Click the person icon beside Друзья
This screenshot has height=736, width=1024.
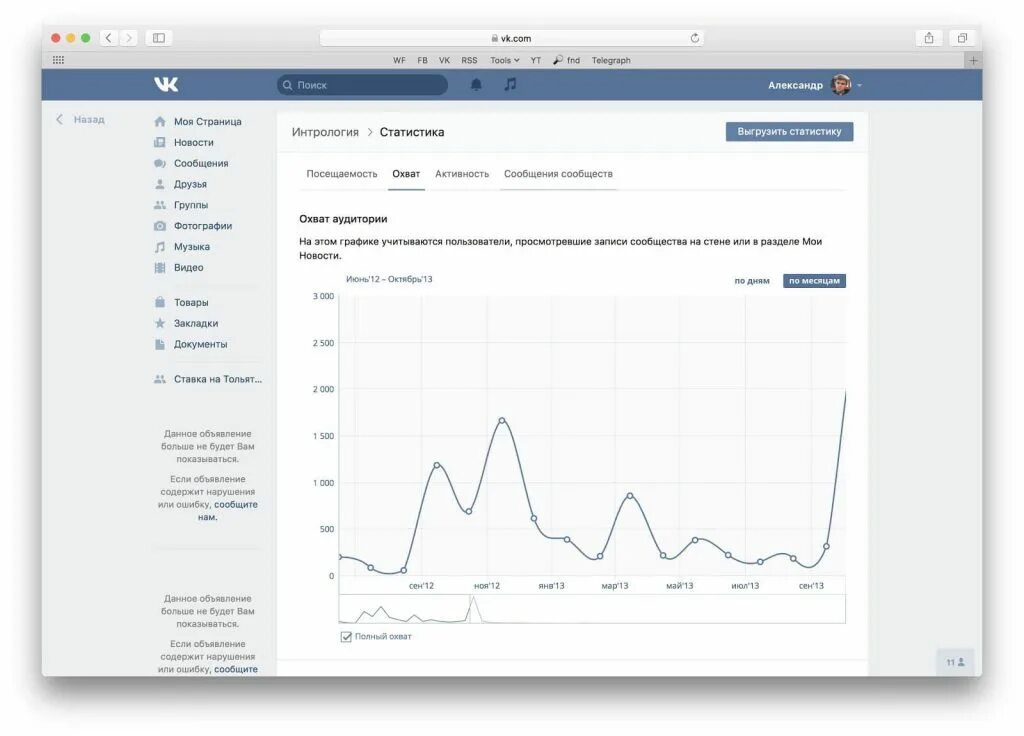pos(159,184)
